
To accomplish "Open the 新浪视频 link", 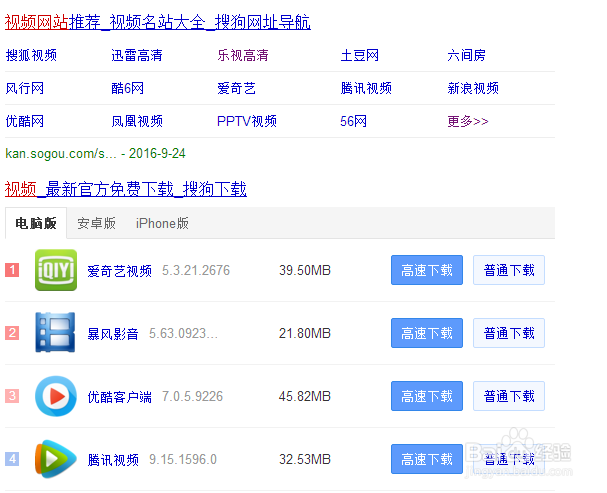I will [x=473, y=88].
